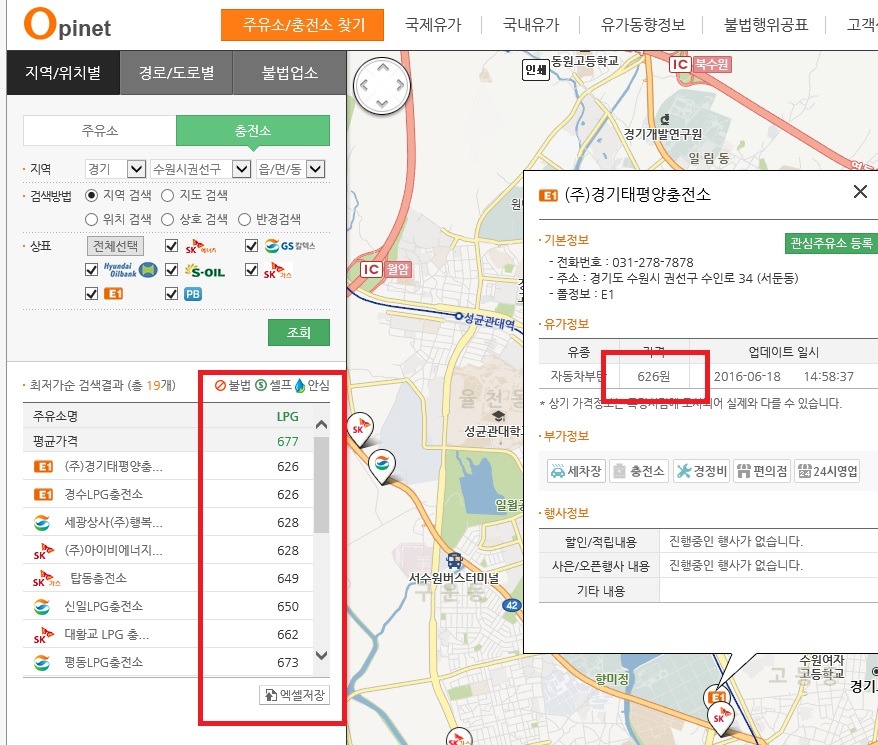Click the 조회 search button

coord(298,332)
